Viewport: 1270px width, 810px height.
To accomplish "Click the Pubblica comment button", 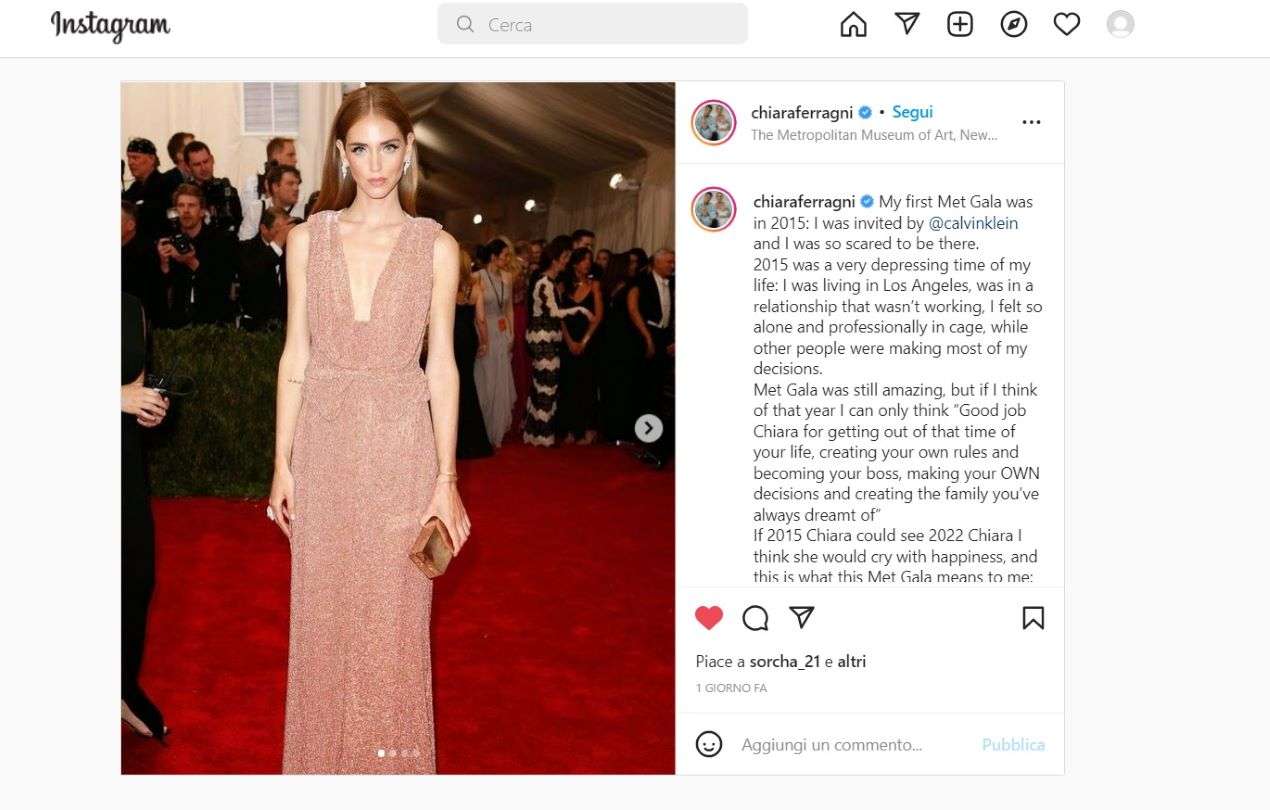I will 1013,744.
